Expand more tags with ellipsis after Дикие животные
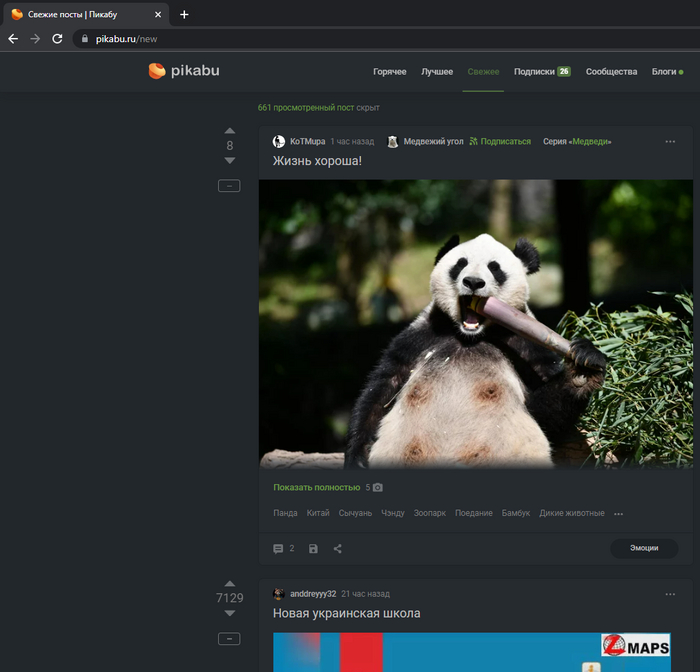700x672 pixels. point(618,514)
